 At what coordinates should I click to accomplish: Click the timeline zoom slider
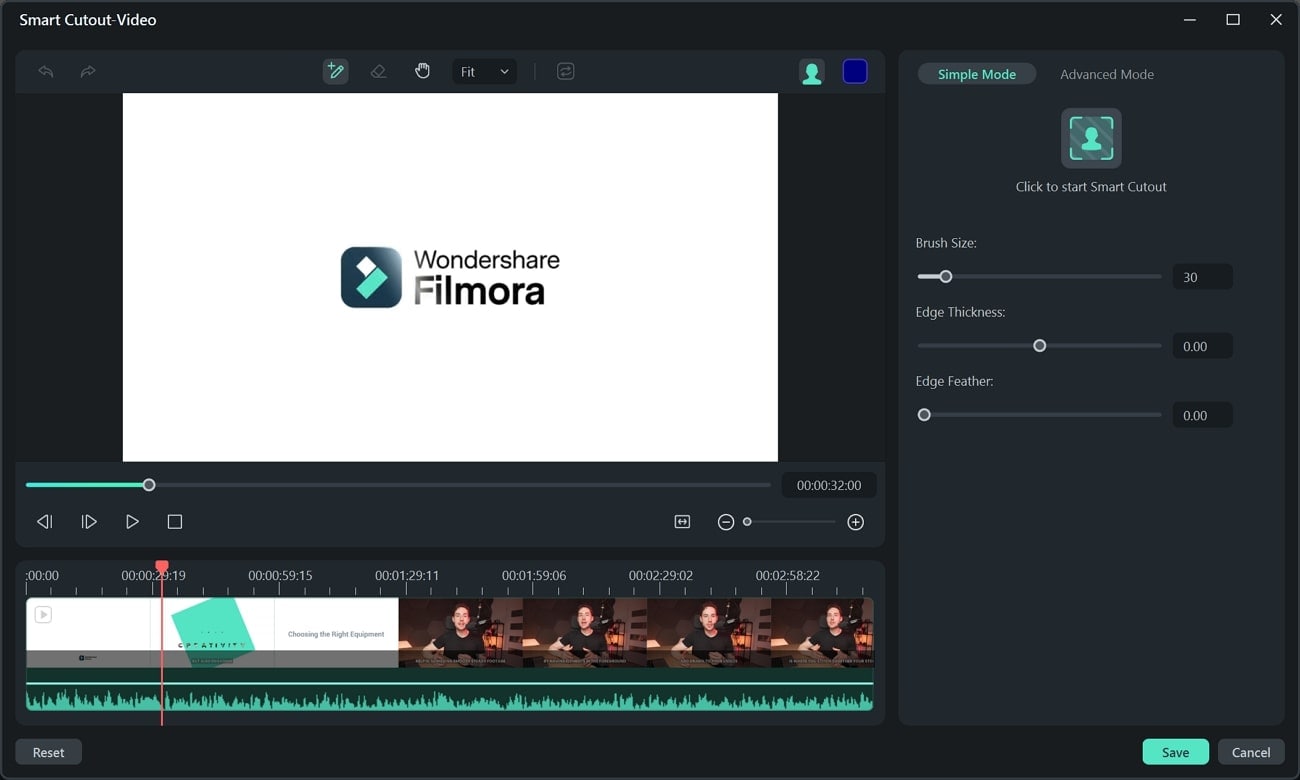point(790,522)
